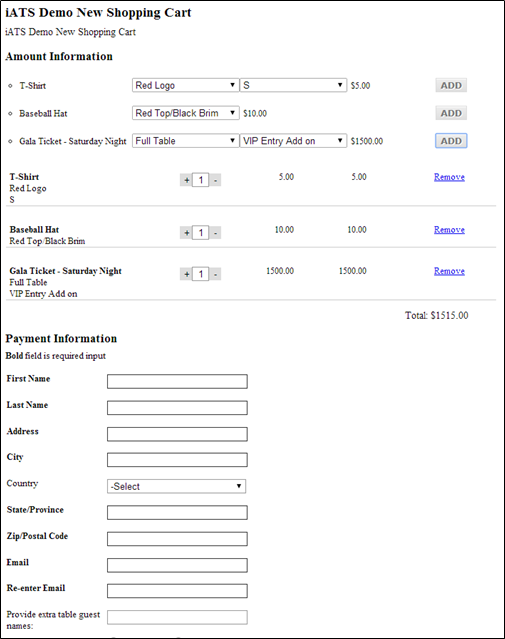Click the 'Amount Information' heading
505x639 pixels.
[59, 56]
